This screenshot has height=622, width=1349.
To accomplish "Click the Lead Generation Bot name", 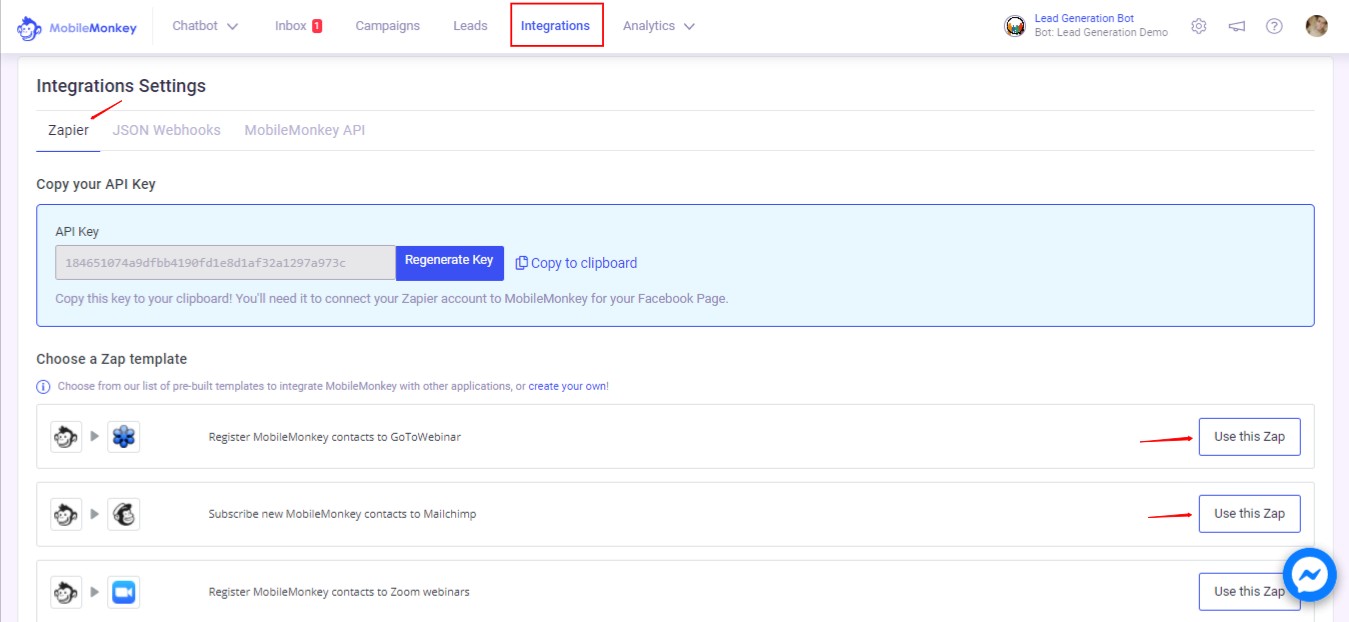I will pos(1084,18).
